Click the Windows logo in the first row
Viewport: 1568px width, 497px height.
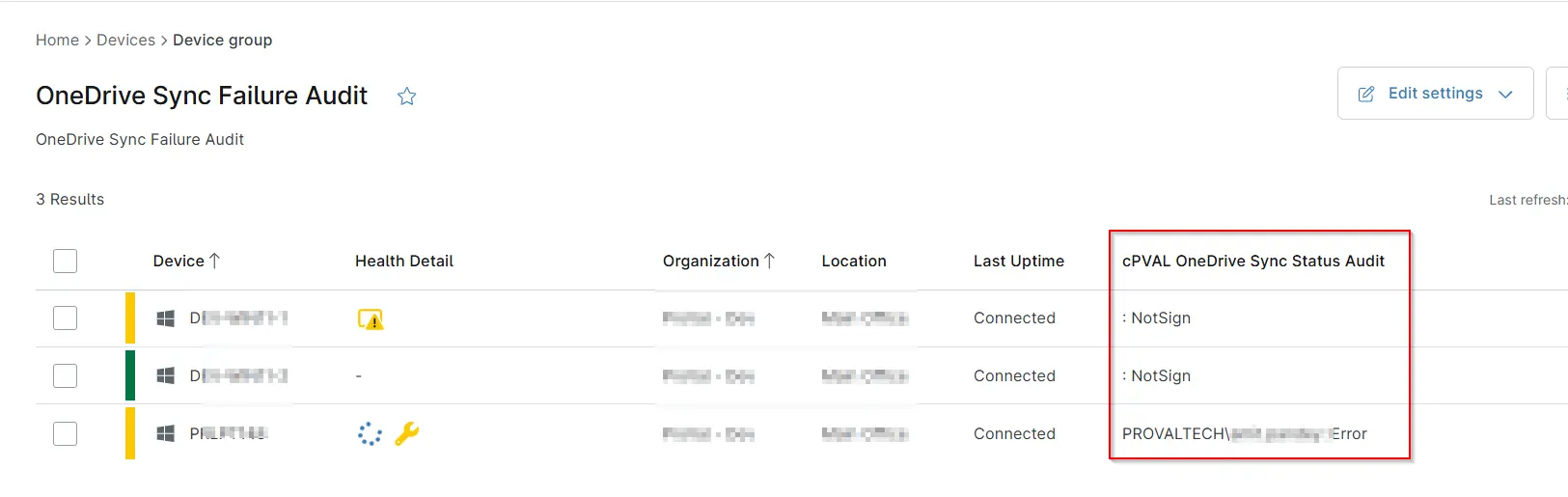166,318
